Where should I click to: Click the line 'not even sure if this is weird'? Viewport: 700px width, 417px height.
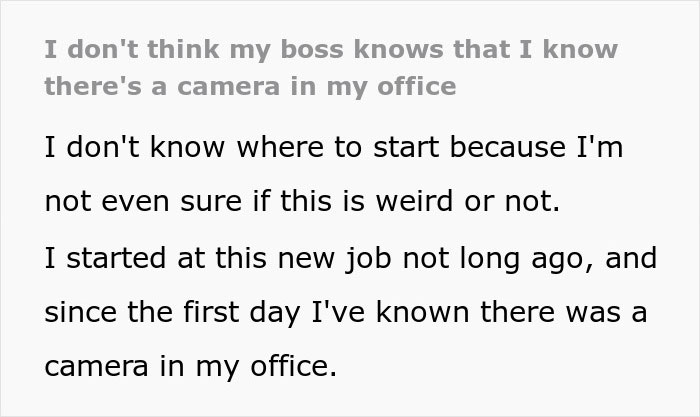301,204
